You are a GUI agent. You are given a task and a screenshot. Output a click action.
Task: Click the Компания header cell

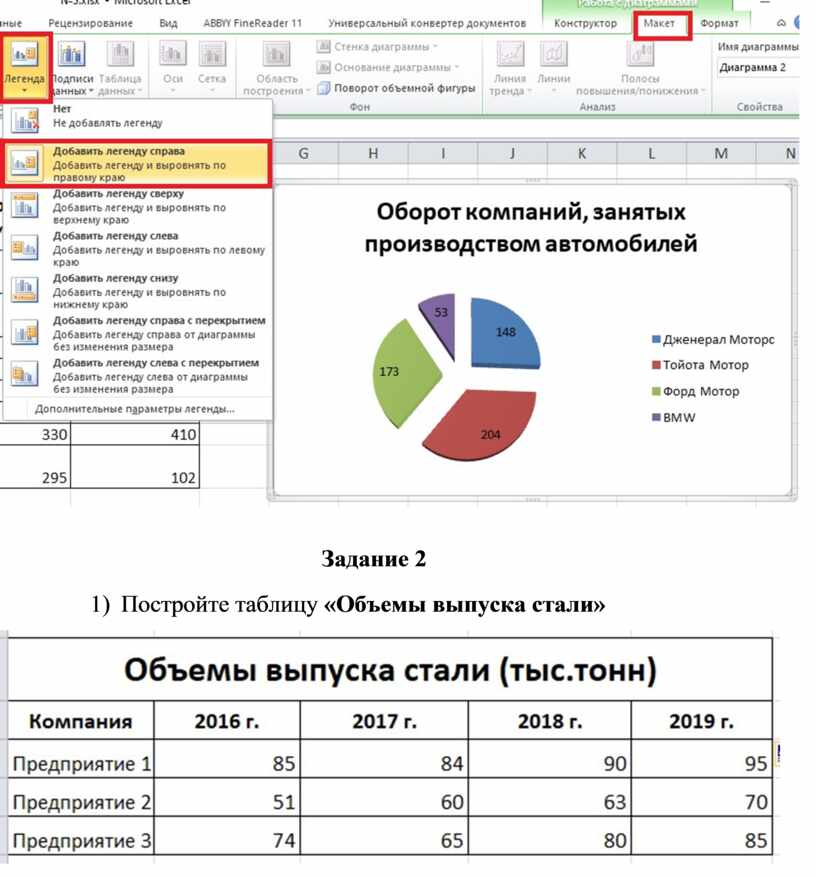pos(81,721)
